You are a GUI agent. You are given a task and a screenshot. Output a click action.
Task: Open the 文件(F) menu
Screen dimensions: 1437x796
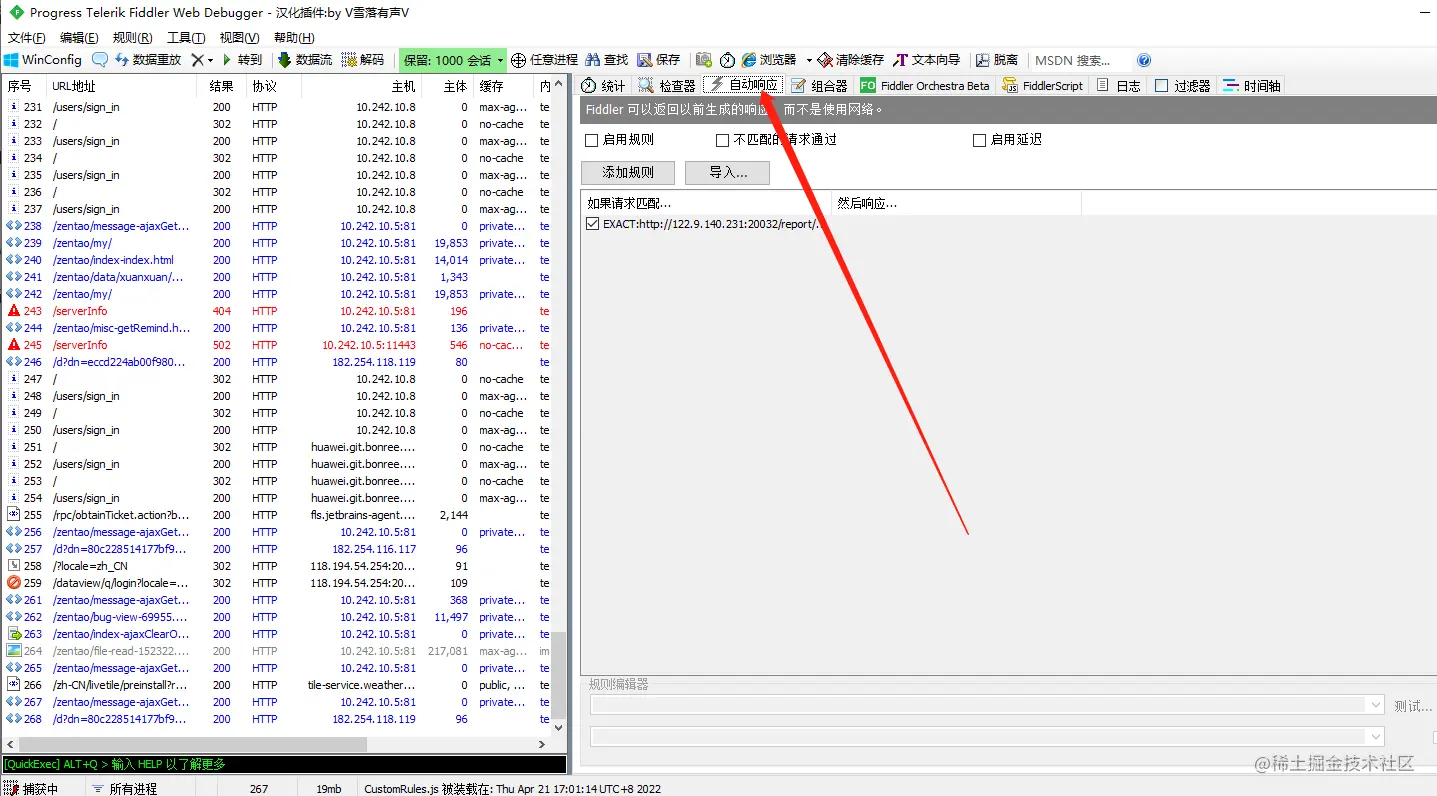pos(26,38)
